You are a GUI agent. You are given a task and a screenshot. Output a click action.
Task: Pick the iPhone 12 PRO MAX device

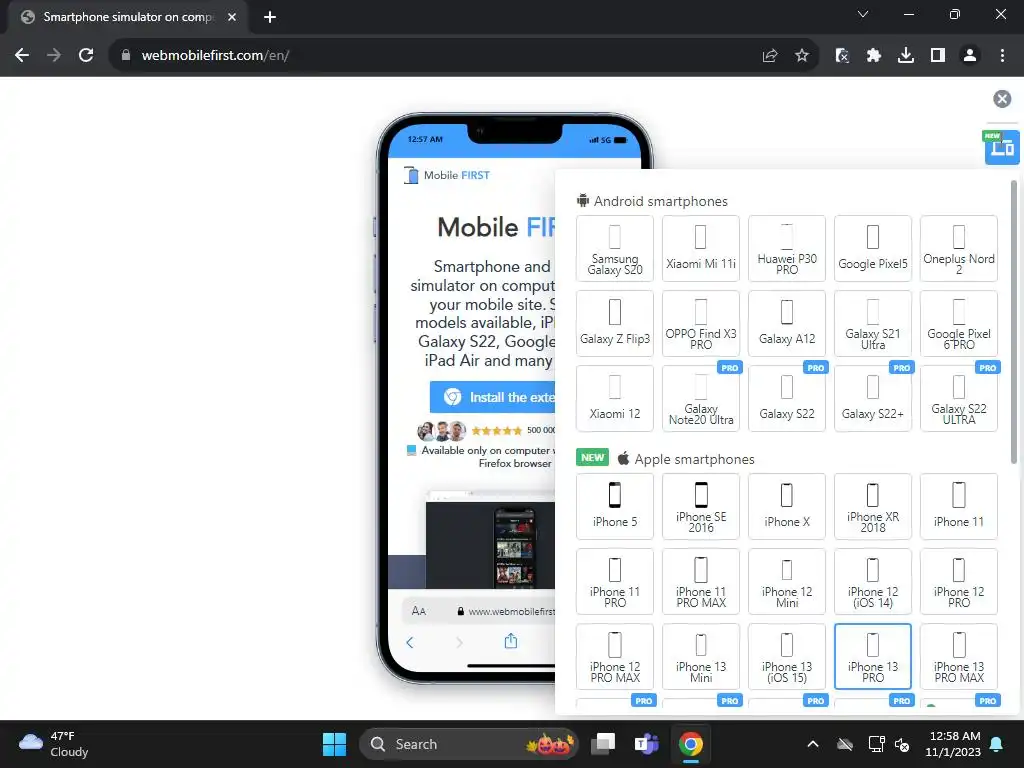tap(615, 656)
